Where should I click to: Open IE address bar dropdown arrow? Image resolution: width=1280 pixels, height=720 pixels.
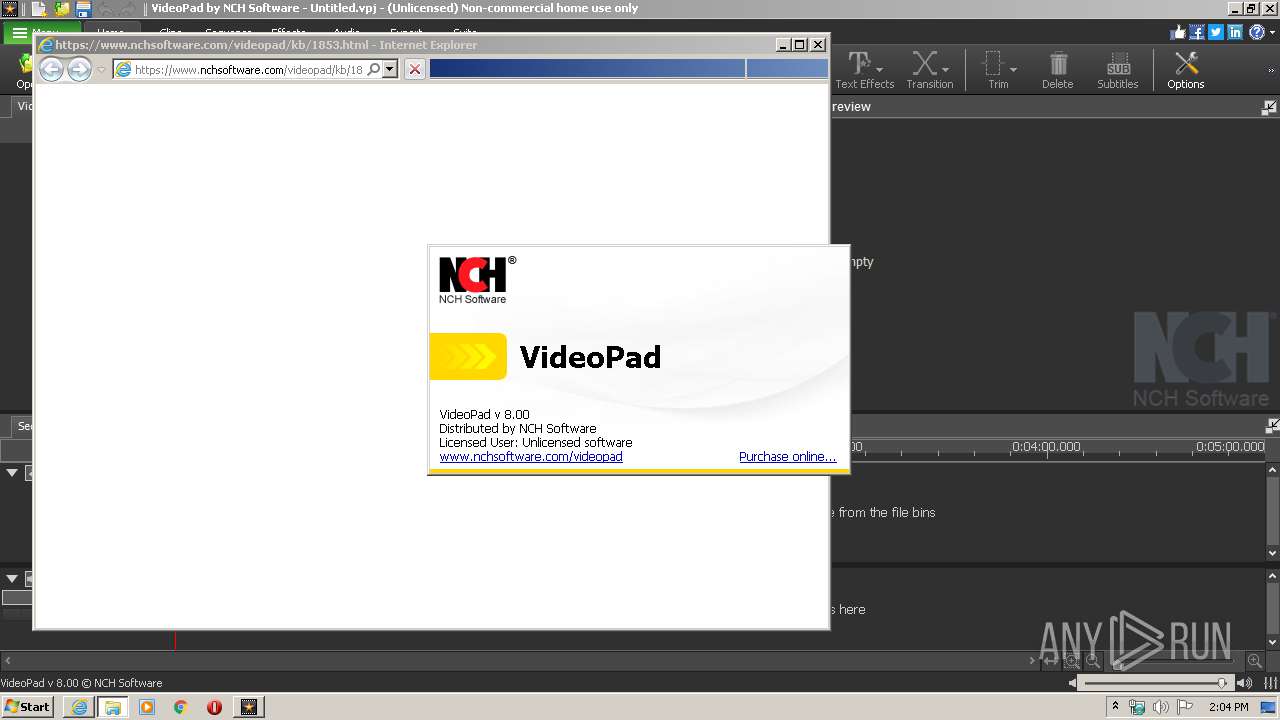[x=390, y=69]
